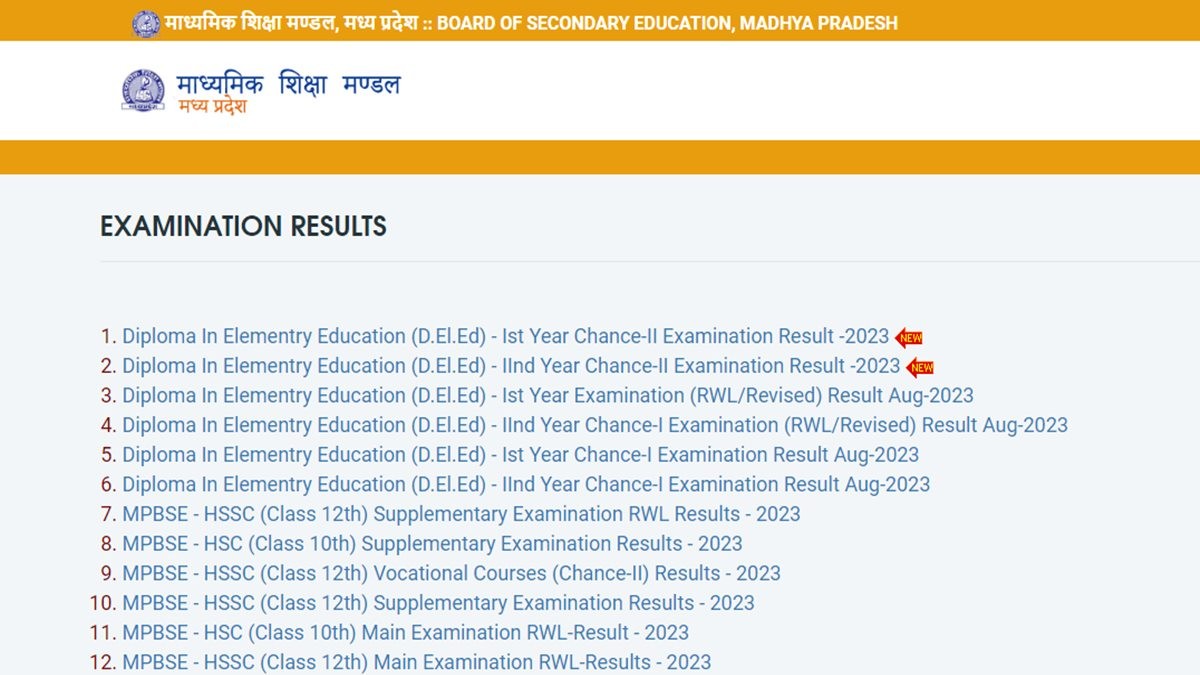Click the large MP Board logo emblem
This screenshot has width=1200, height=675.
pyautogui.click(x=143, y=91)
